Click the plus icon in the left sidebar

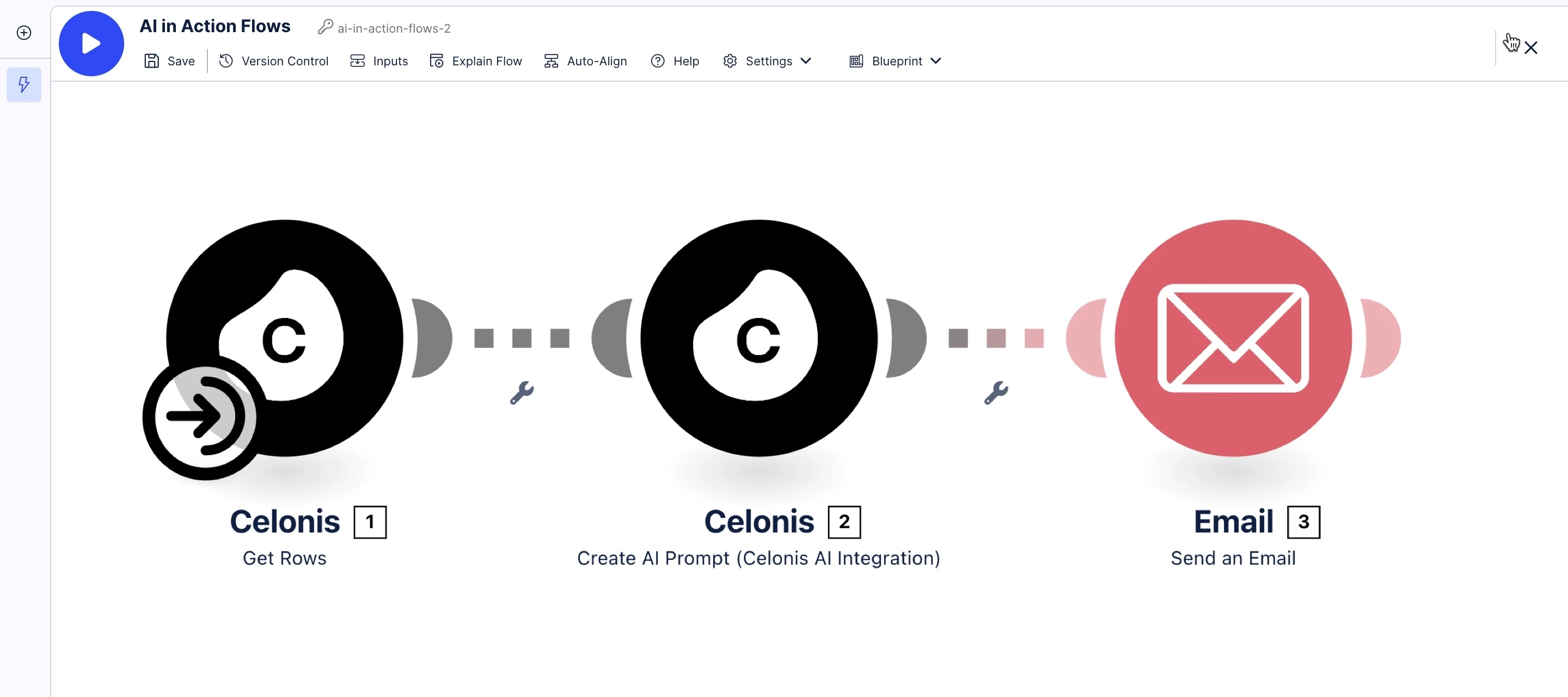coord(24,32)
